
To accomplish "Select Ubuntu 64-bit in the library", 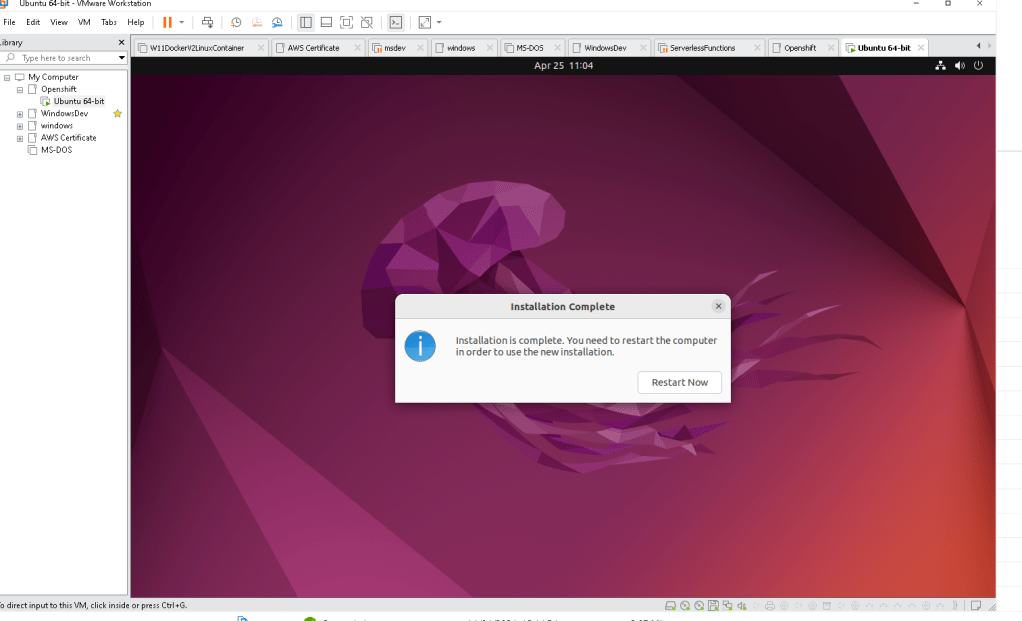I will 78,101.
